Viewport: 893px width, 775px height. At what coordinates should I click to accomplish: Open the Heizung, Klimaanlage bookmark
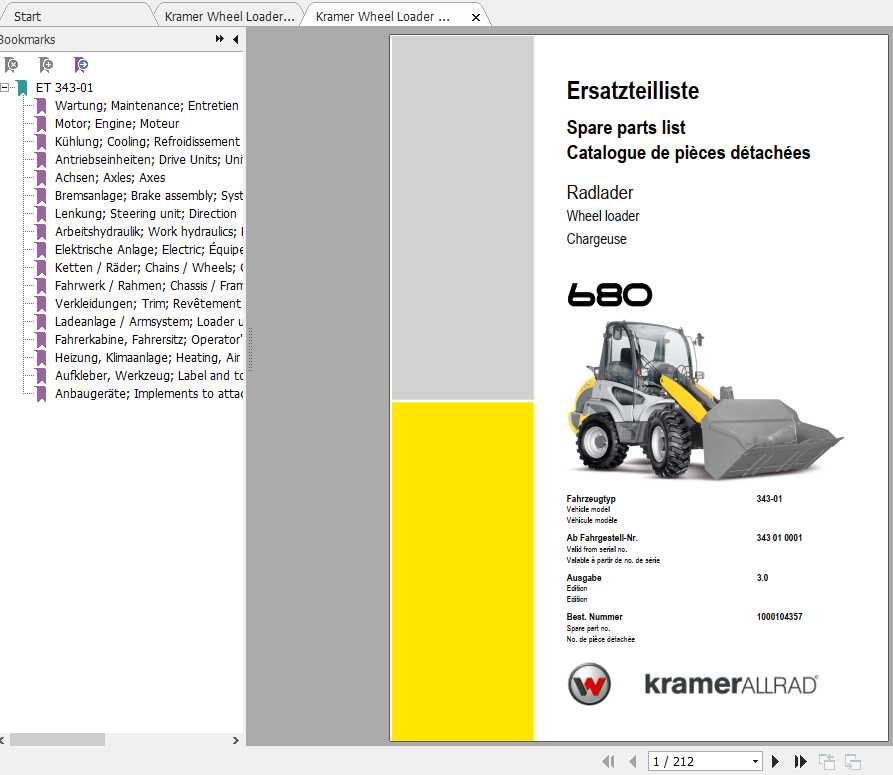pyautogui.click(x=148, y=358)
